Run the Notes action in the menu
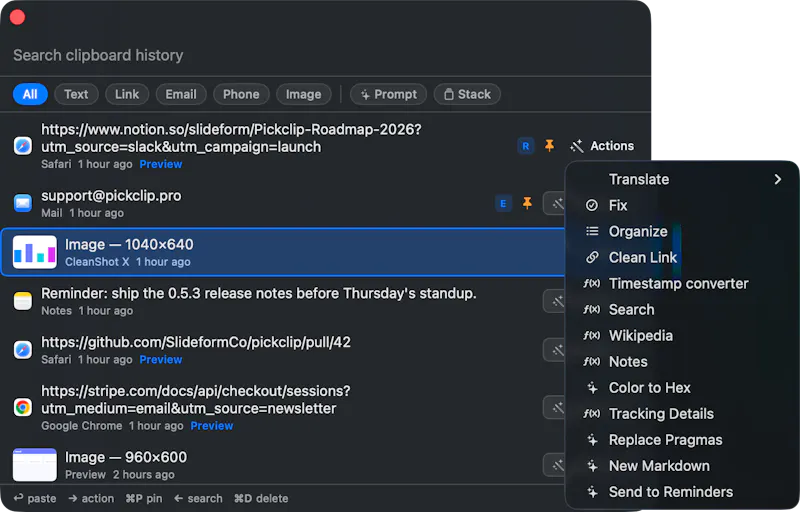The image size is (800, 512). pyautogui.click(x=682, y=362)
